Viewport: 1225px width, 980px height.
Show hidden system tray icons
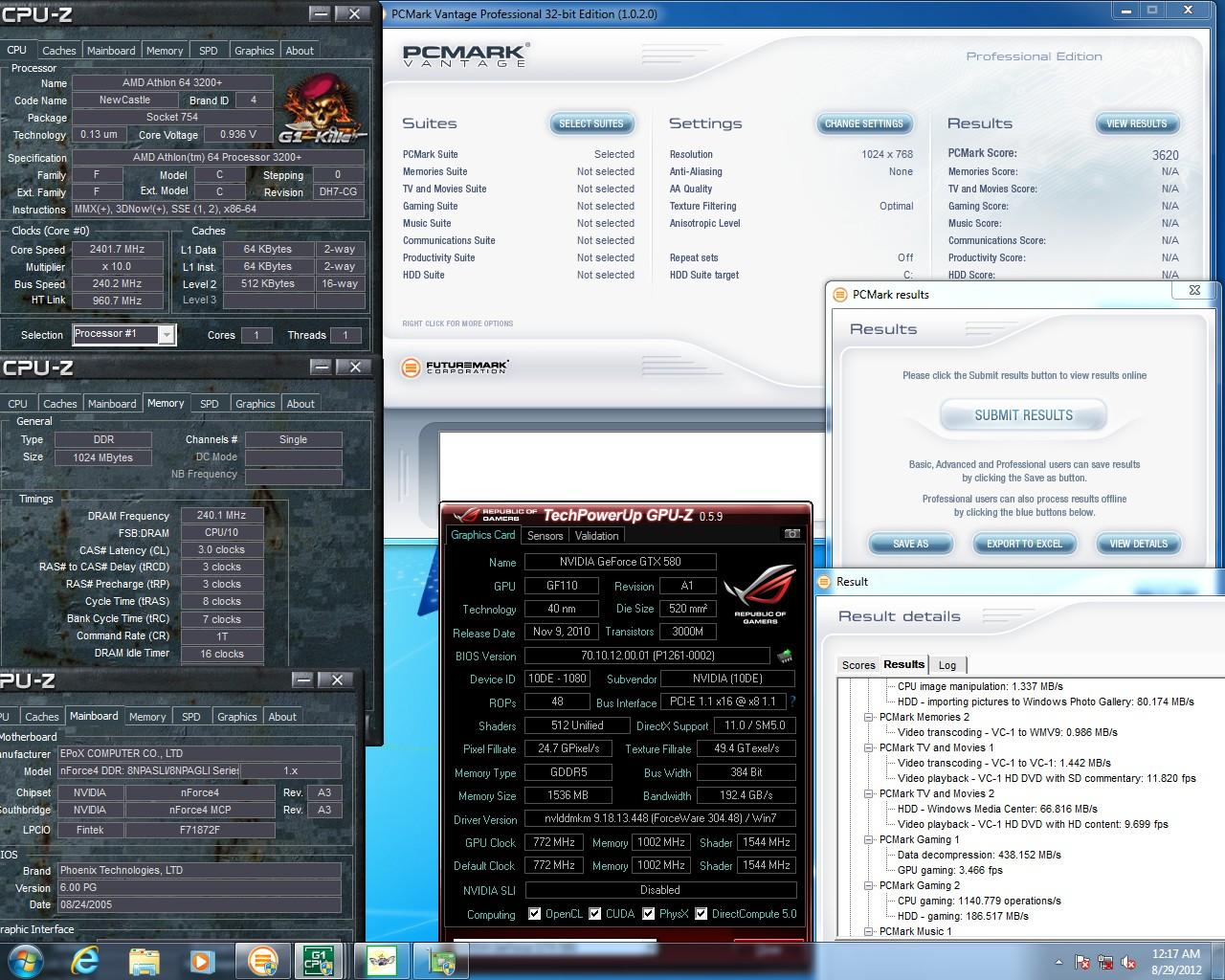(x=1058, y=962)
